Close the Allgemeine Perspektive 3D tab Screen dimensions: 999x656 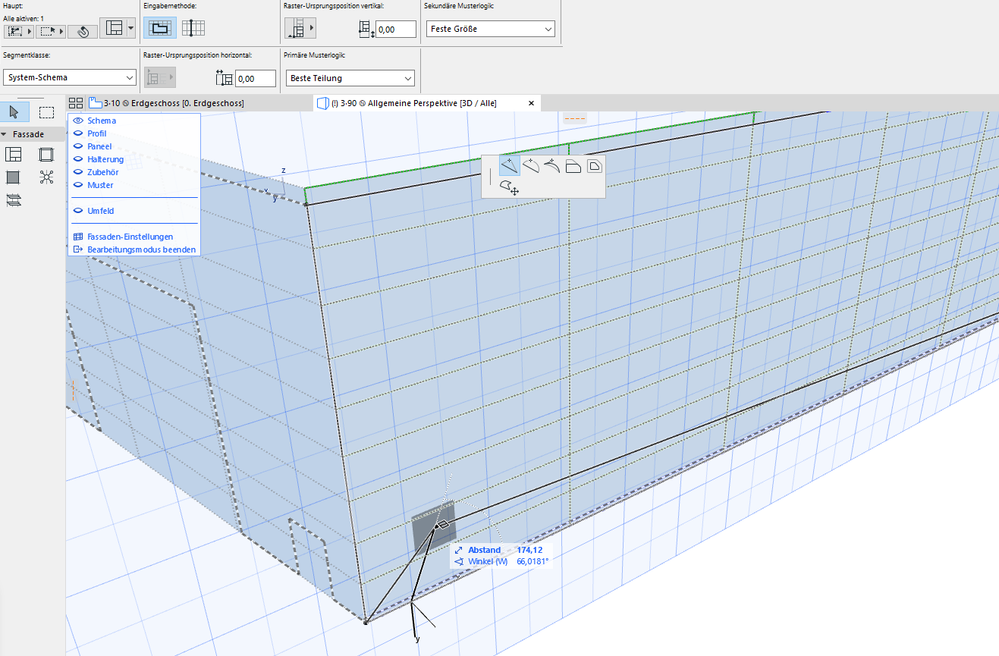point(531,103)
